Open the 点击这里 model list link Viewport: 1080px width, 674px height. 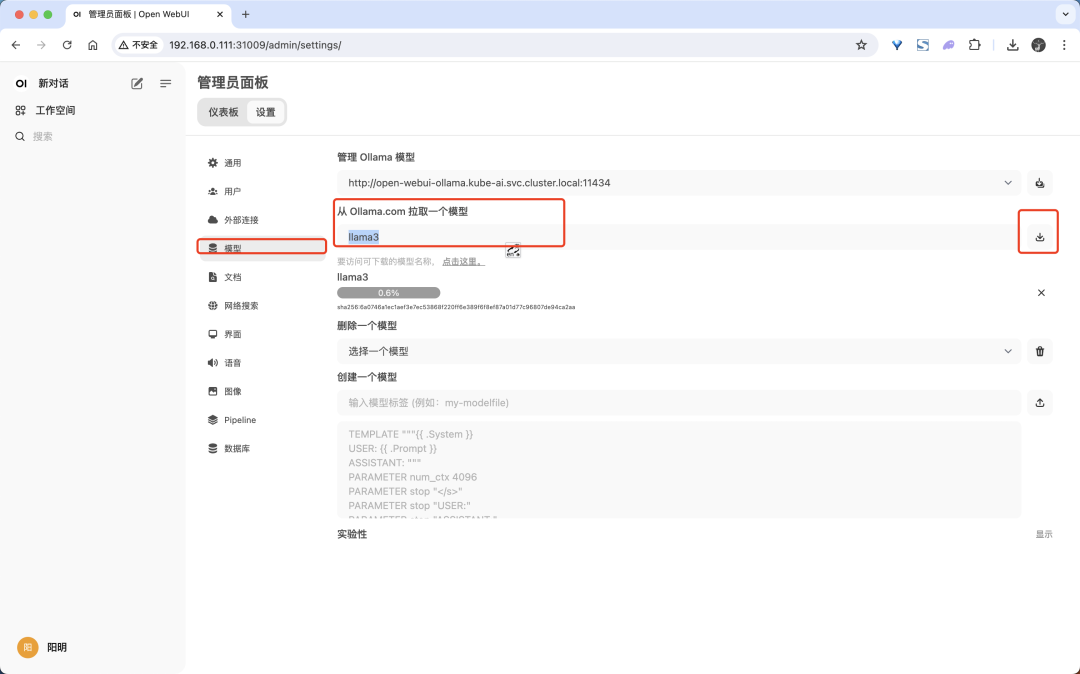463,262
